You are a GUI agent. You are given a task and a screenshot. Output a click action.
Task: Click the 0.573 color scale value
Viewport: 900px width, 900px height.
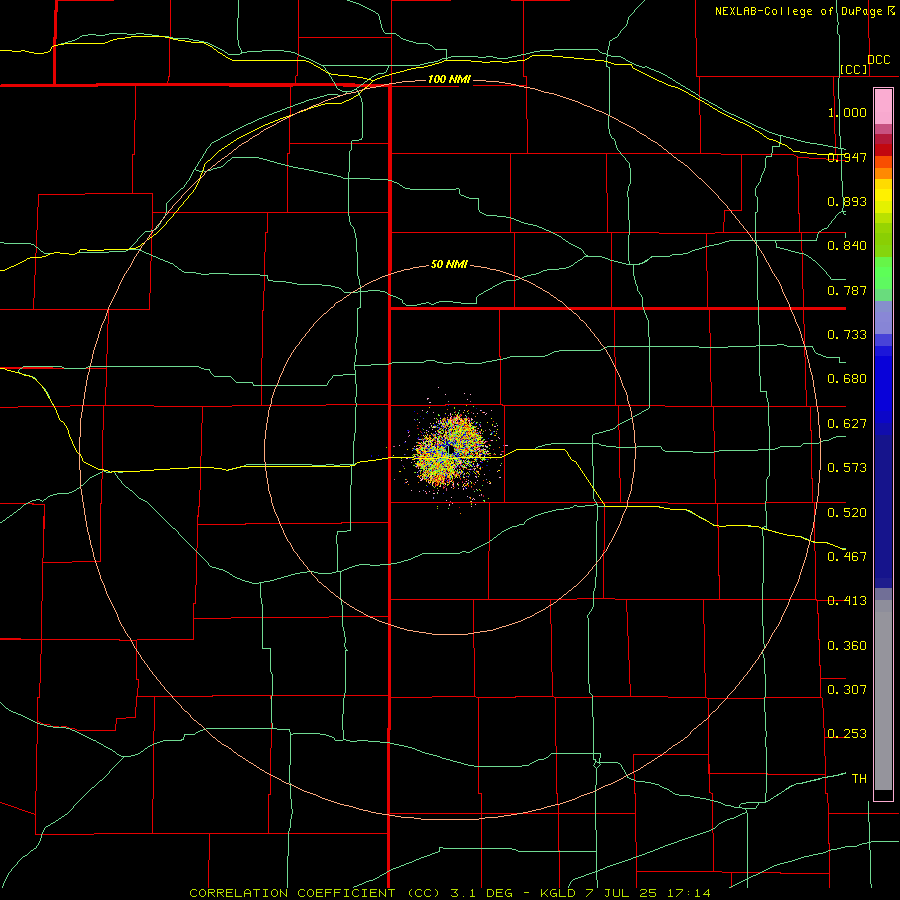[x=847, y=468]
